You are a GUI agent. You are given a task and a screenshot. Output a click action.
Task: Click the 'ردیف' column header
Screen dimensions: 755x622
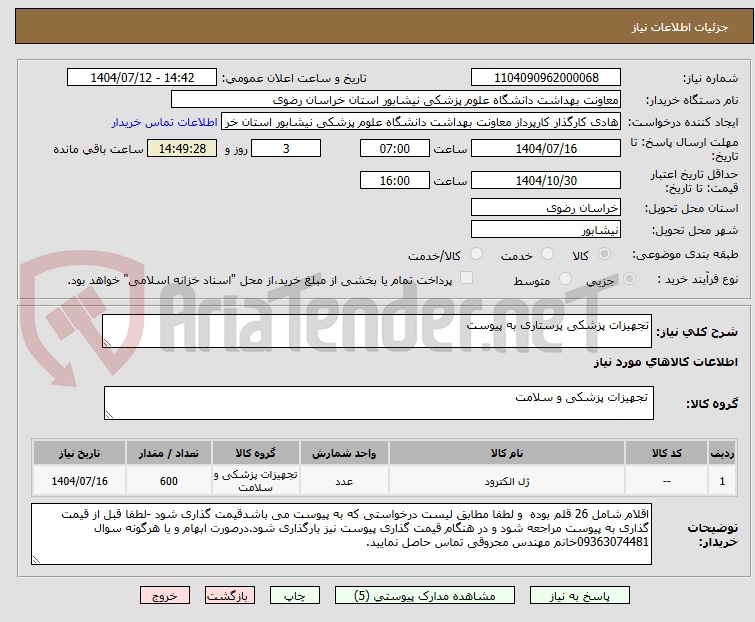(722, 453)
